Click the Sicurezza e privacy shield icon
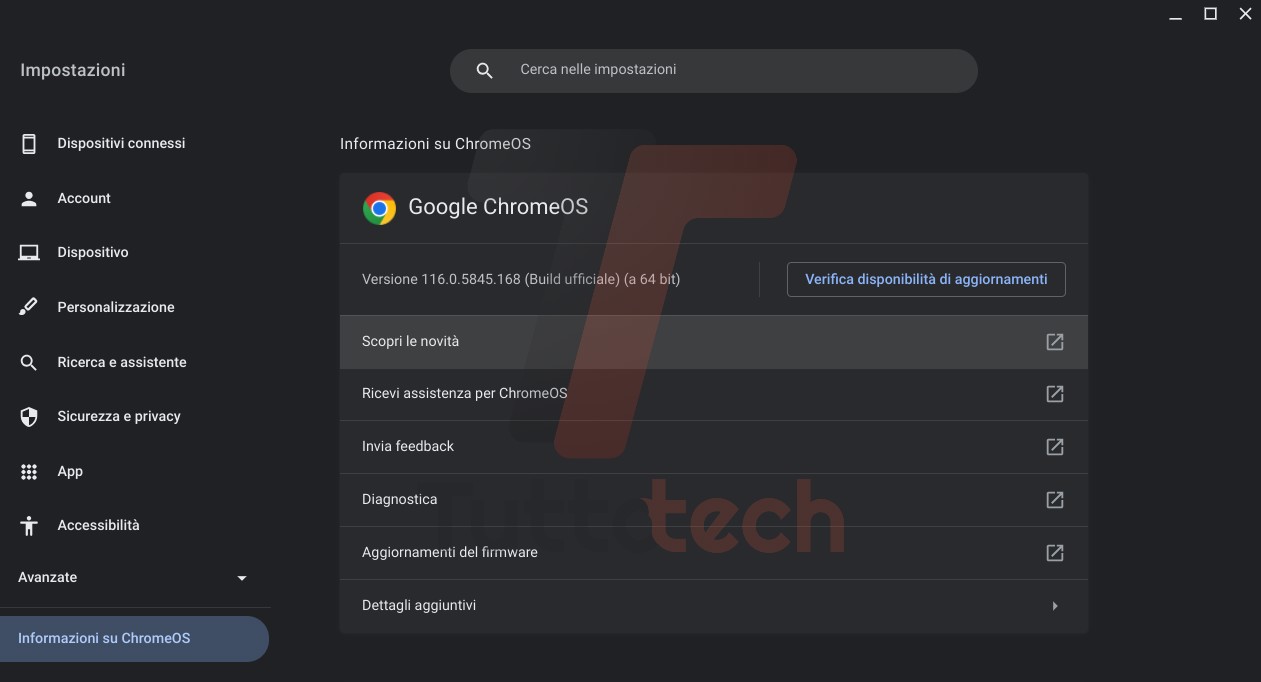This screenshot has height=682, width=1261. [29, 417]
